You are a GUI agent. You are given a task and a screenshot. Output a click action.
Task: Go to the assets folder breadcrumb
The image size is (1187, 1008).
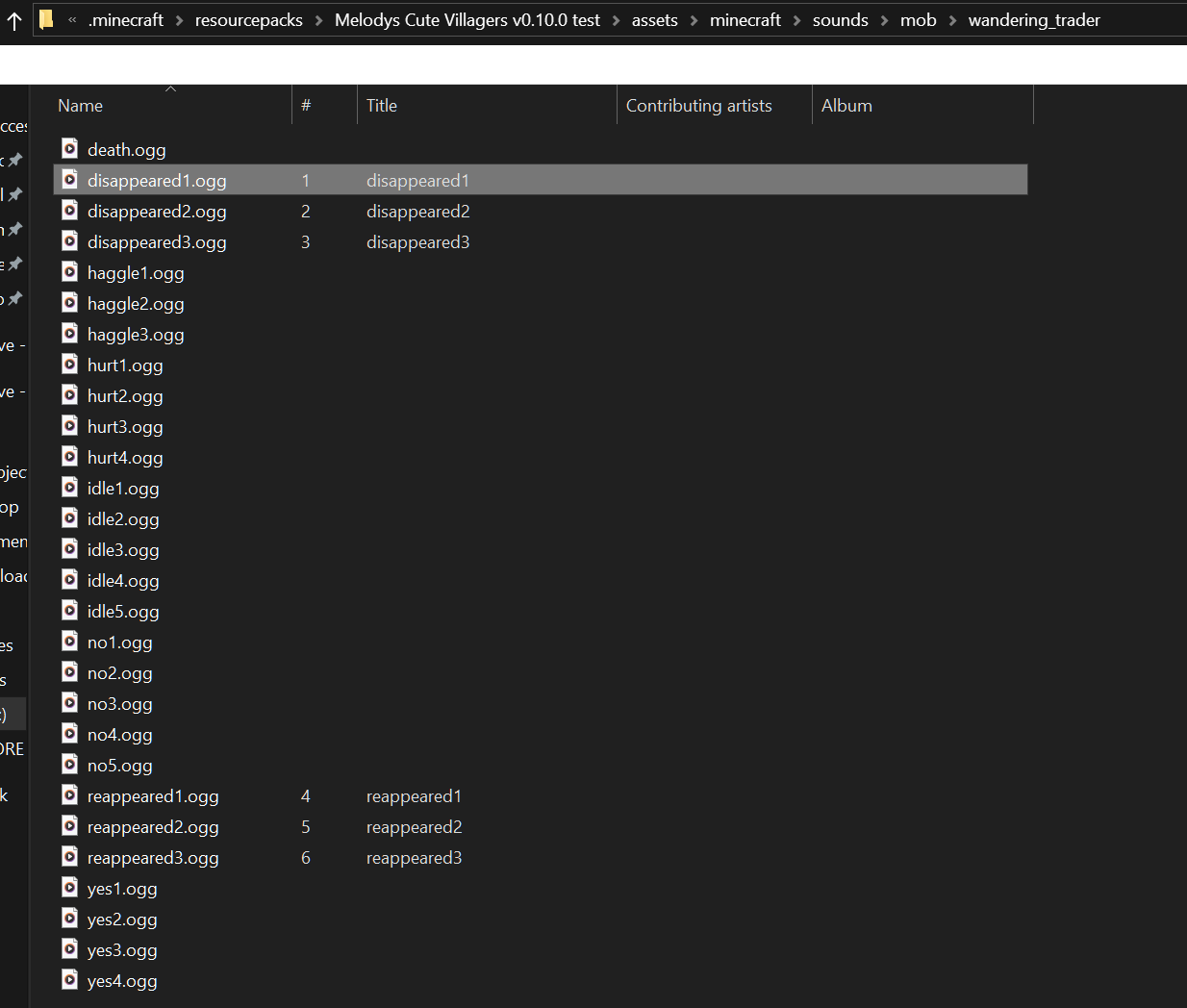click(654, 20)
